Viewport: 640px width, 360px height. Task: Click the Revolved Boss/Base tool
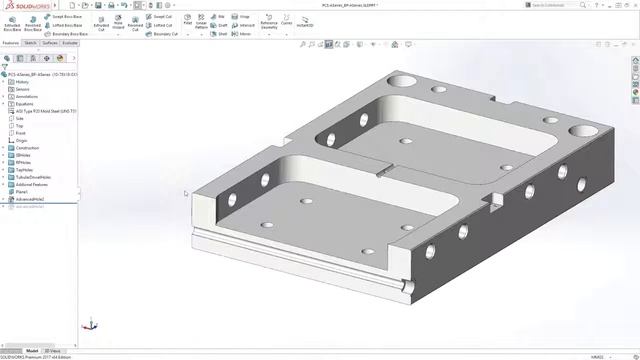click(33, 24)
